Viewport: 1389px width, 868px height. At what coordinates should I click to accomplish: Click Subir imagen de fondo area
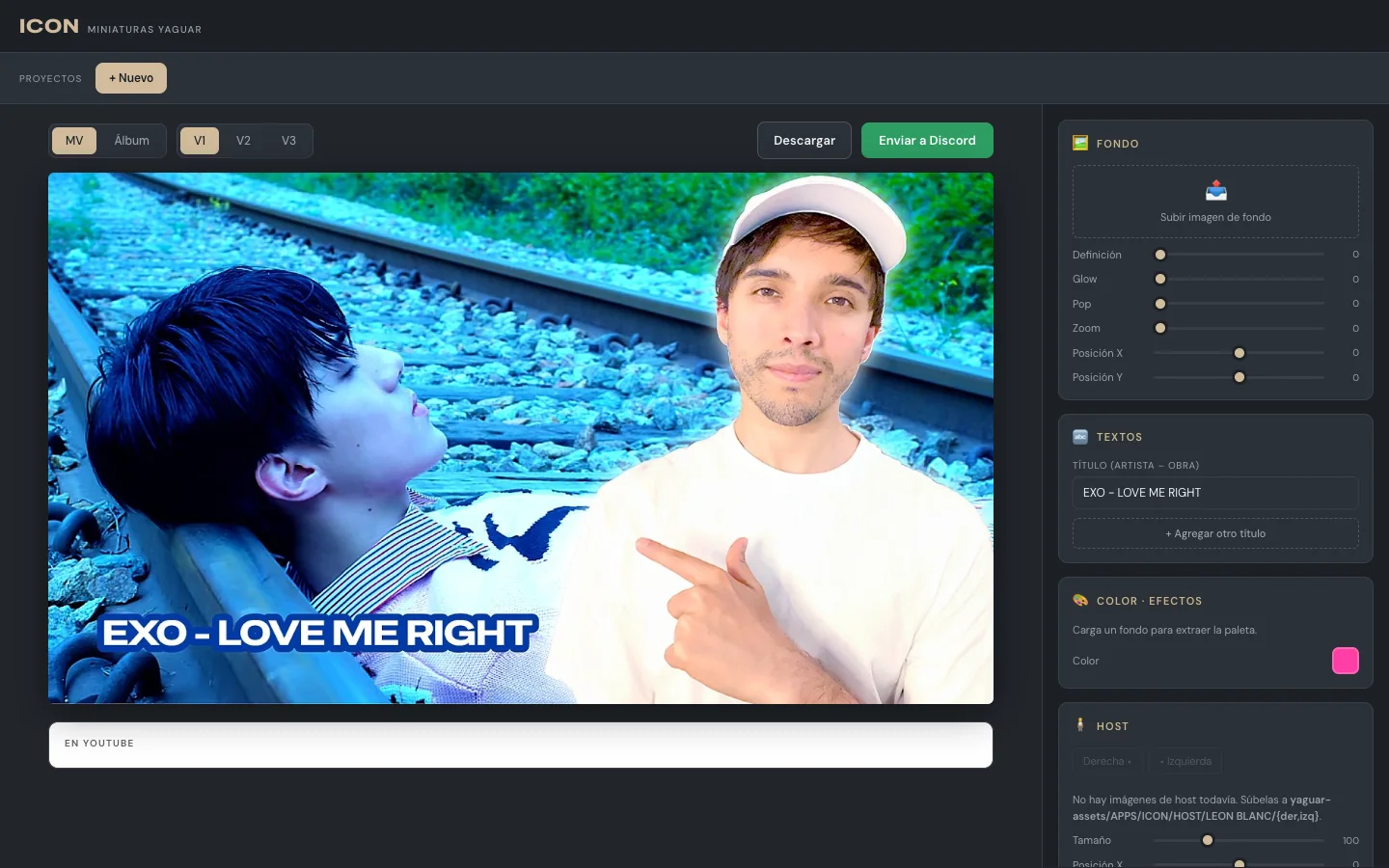pyautogui.click(x=1215, y=202)
